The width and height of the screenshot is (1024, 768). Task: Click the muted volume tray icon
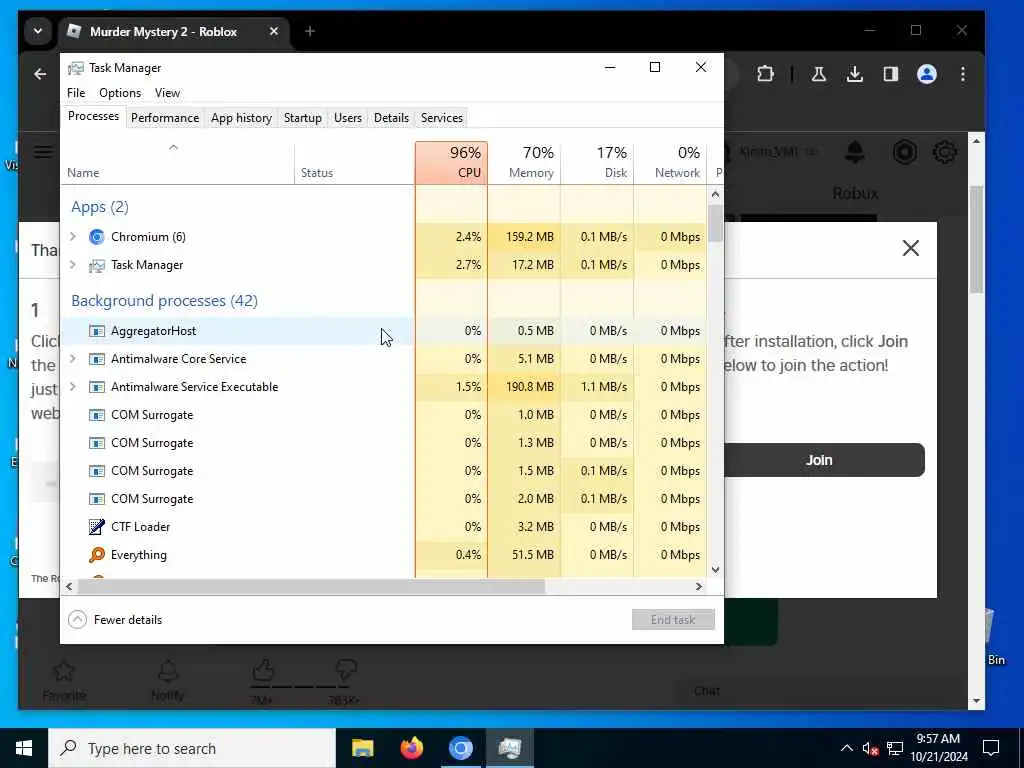click(x=869, y=748)
